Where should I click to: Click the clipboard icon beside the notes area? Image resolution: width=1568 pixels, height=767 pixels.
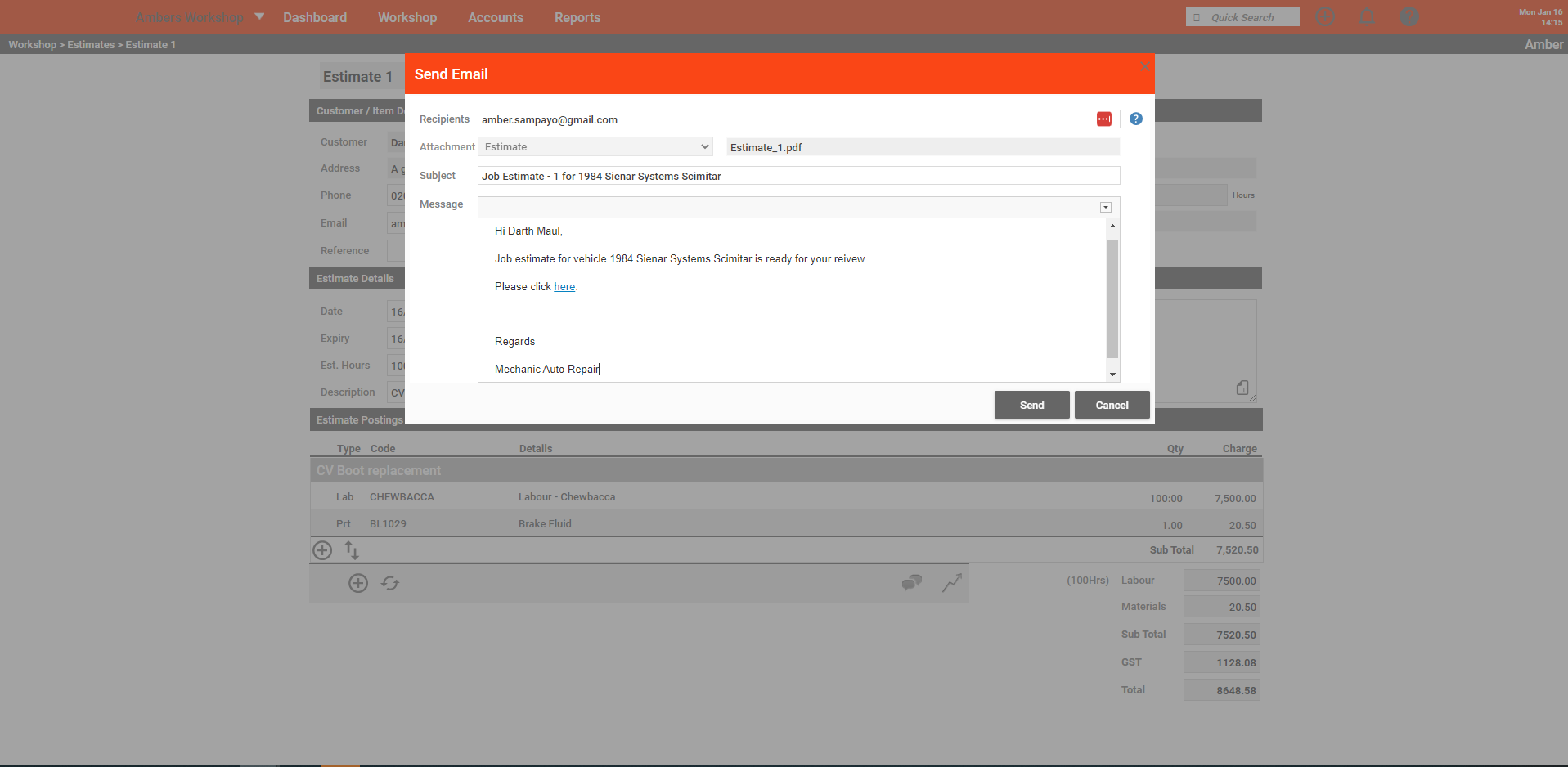point(1242,387)
